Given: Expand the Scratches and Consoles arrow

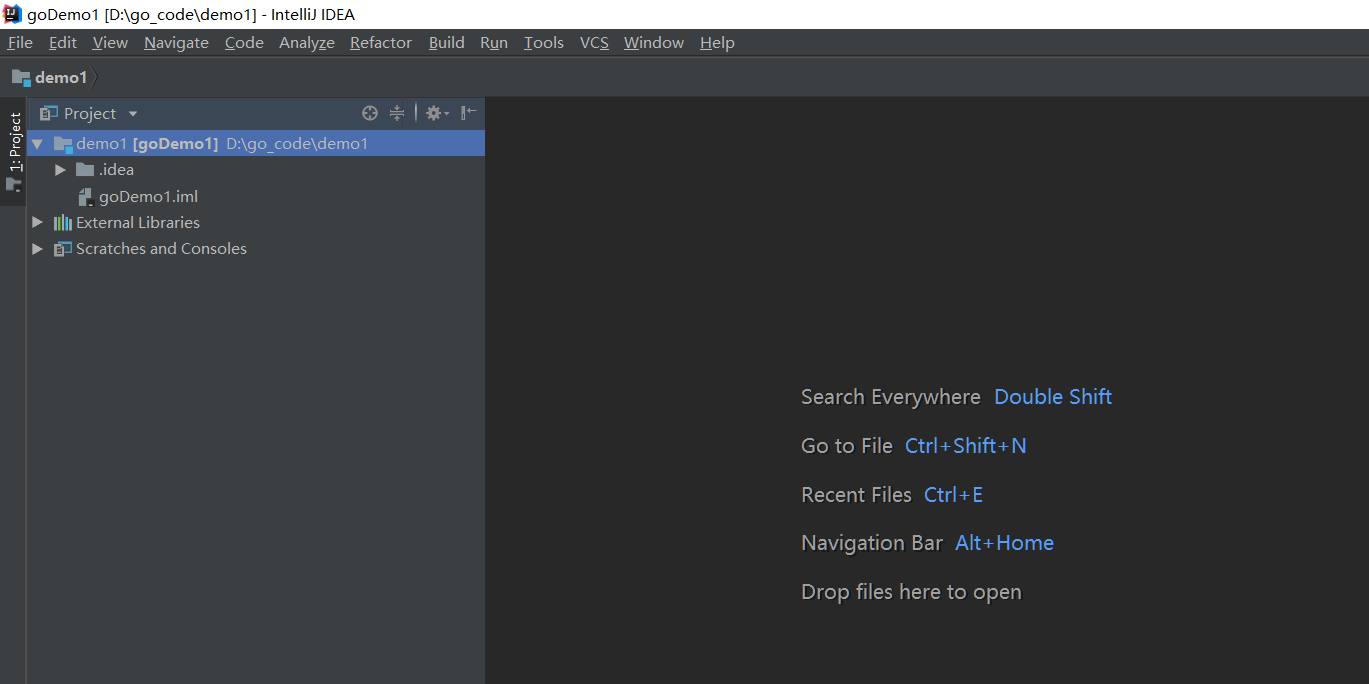Looking at the screenshot, I should (38, 248).
